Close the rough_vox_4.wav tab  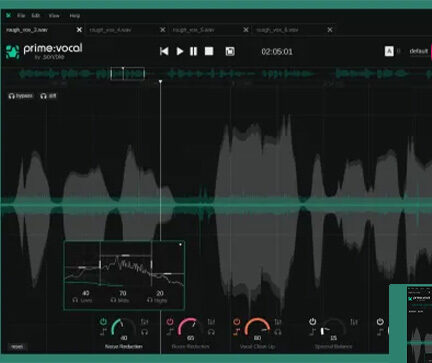pyautogui.click(x=163, y=30)
